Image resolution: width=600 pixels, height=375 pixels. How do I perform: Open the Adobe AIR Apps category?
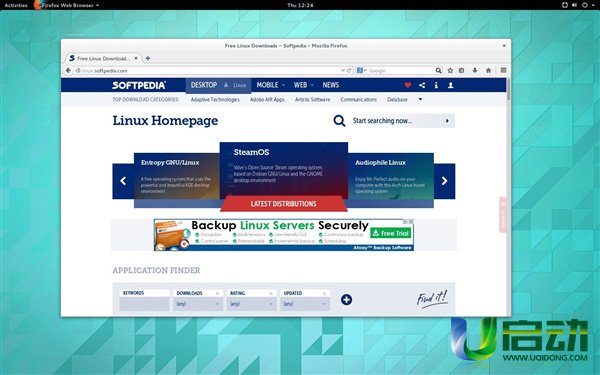tap(267, 99)
